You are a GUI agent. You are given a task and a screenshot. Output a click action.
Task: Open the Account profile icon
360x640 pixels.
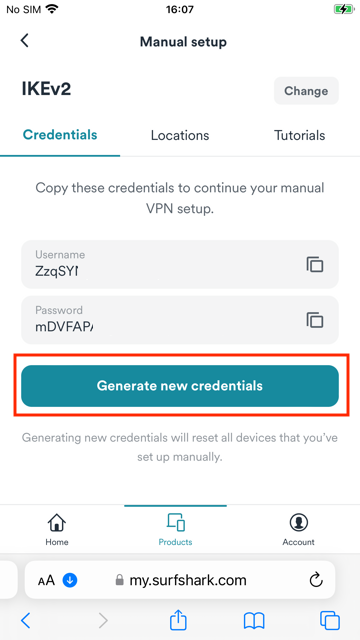point(299,522)
